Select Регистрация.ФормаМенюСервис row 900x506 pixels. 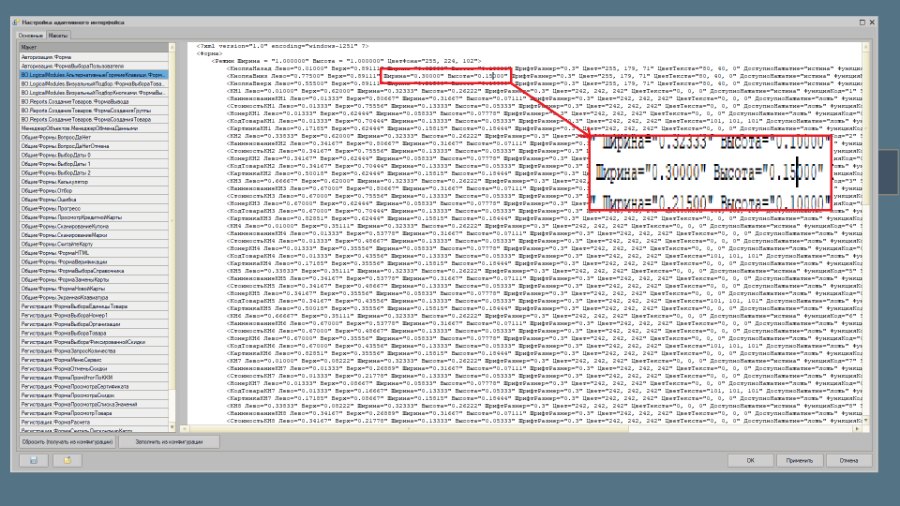click(93, 360)
